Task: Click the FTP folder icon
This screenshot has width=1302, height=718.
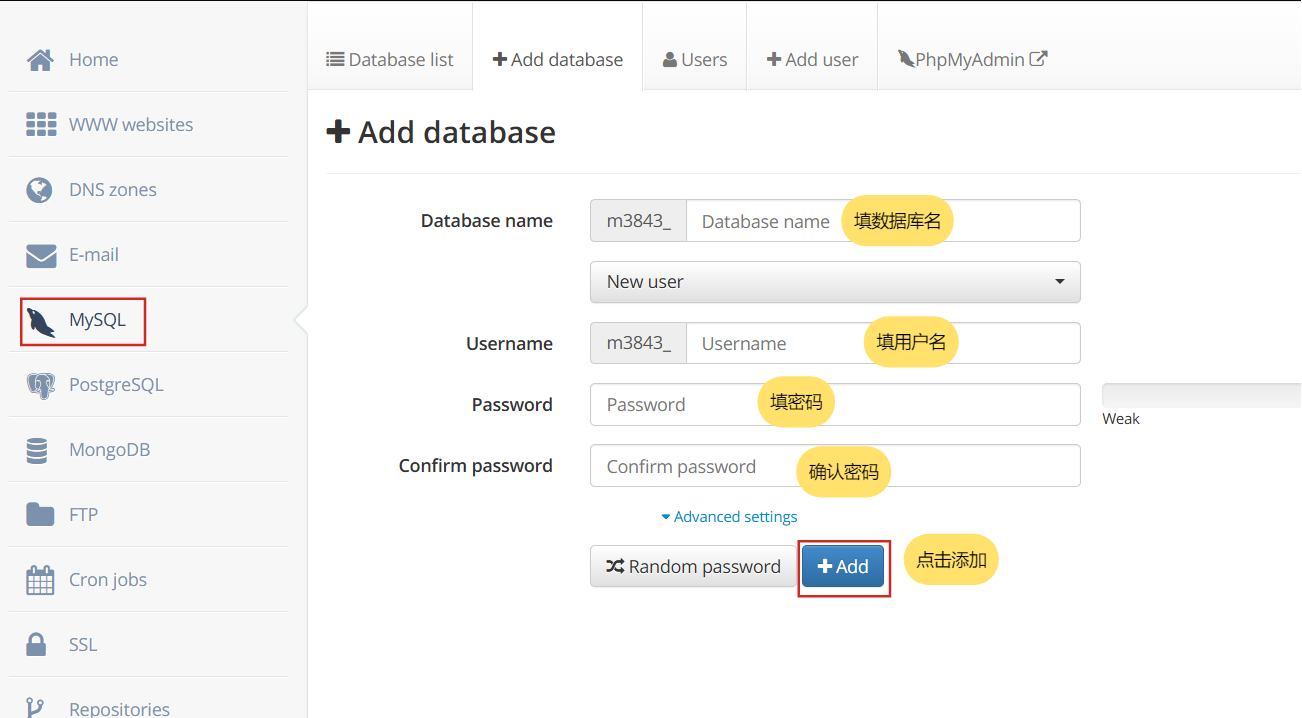Action: point(40,515)
